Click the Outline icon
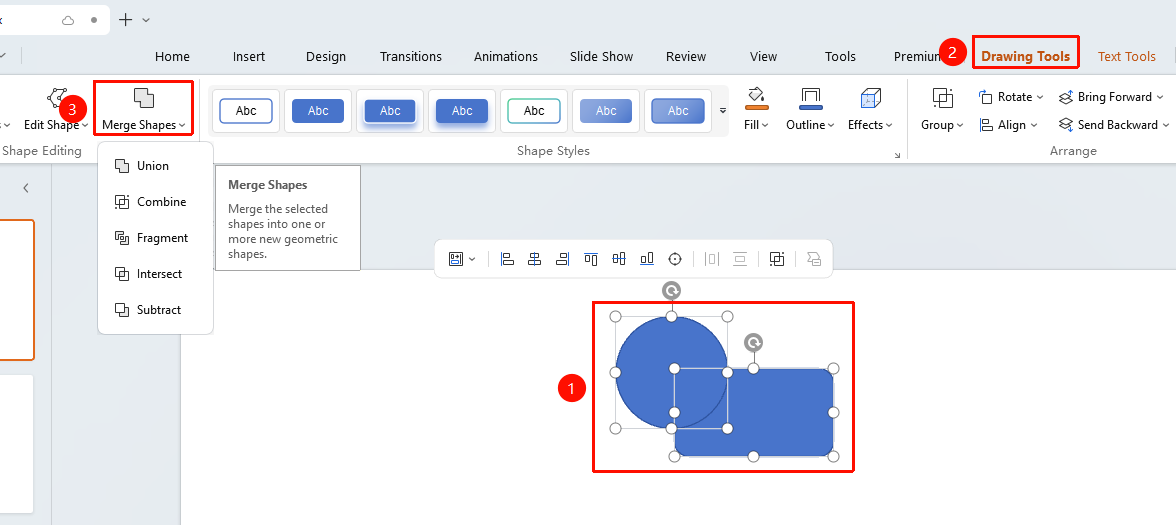The width and height of the screenshot is (1176, 525). pos(810,98)
